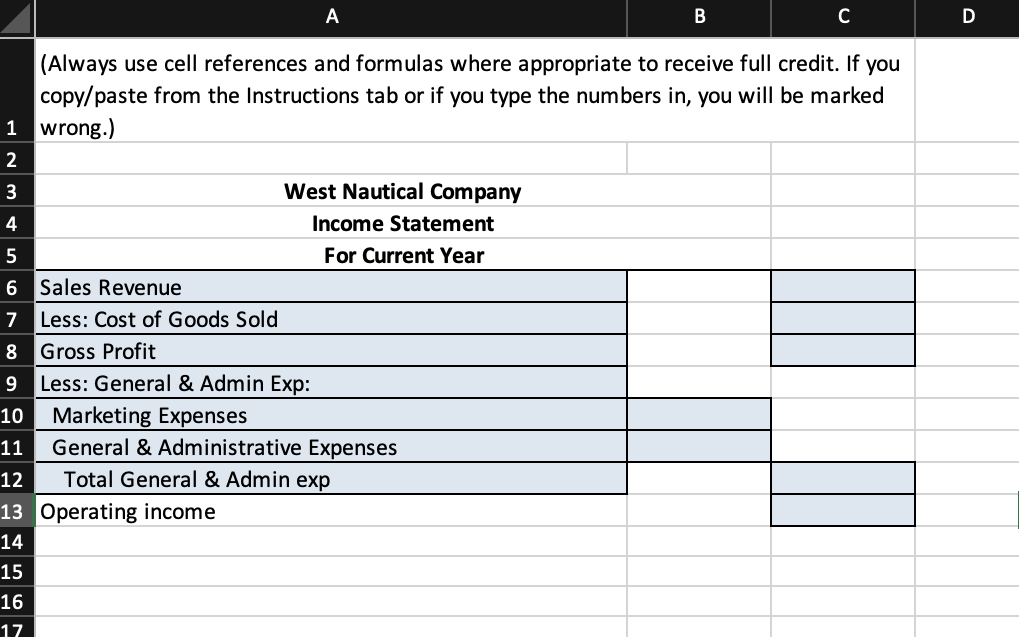Select the Marketing Expenses cell
The width and height of the screenshot is (1019, 637).
coord(330,415)
